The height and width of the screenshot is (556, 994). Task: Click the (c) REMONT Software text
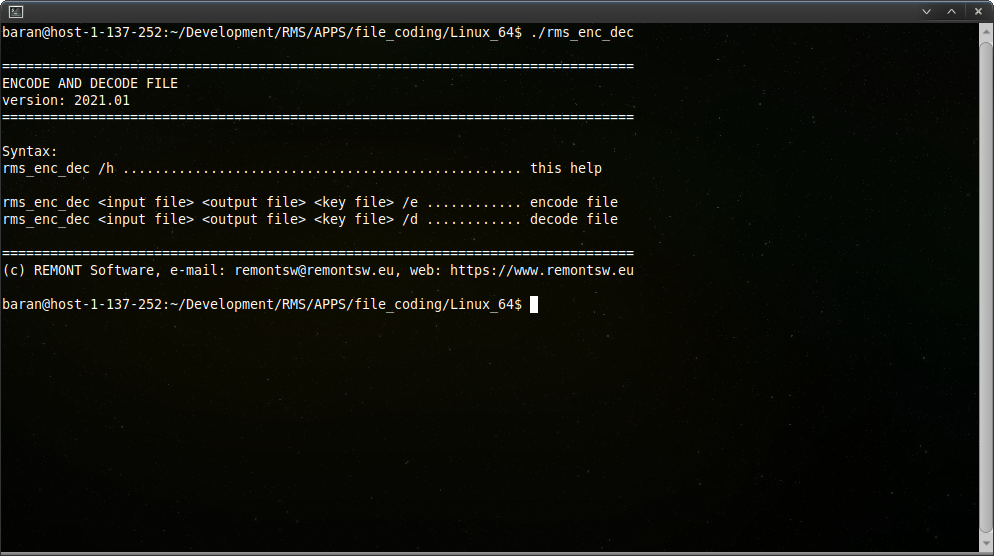pos(78,271)
